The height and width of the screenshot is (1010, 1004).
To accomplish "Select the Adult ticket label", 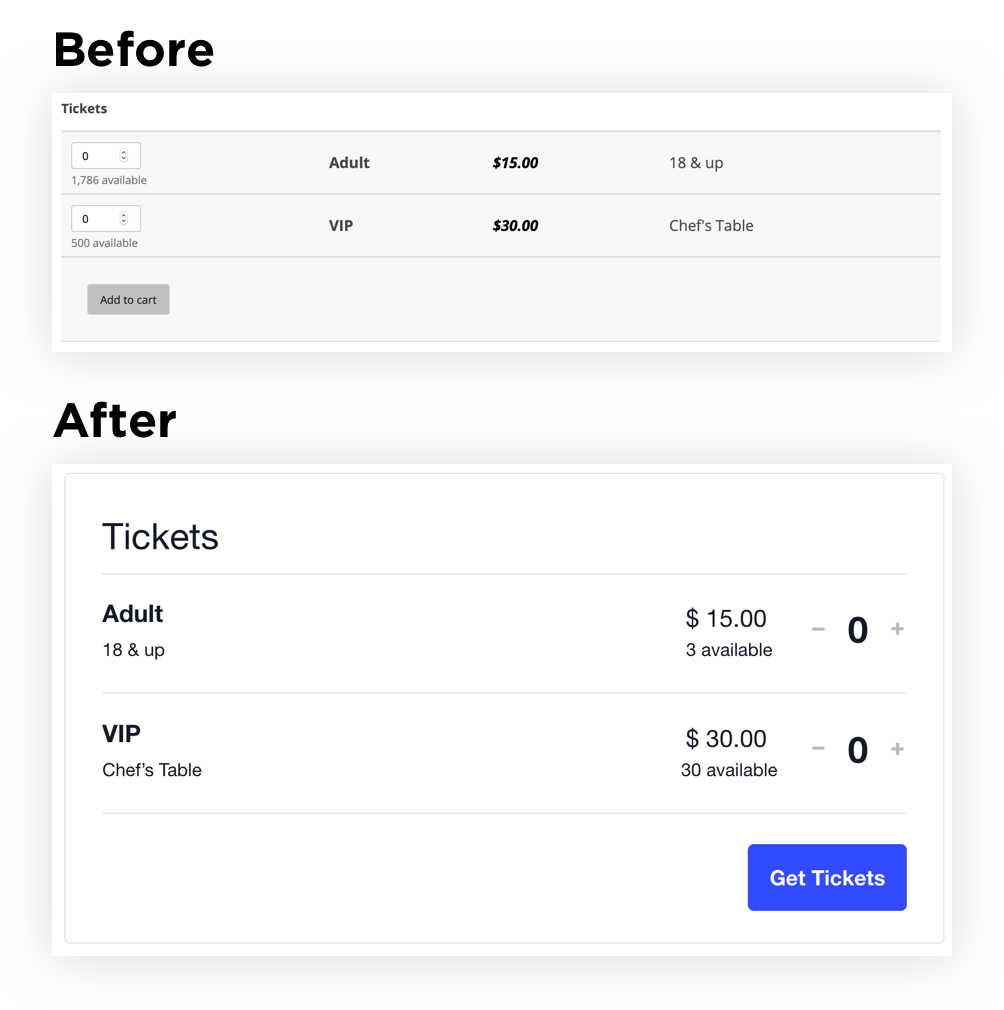I will [349, 162].
